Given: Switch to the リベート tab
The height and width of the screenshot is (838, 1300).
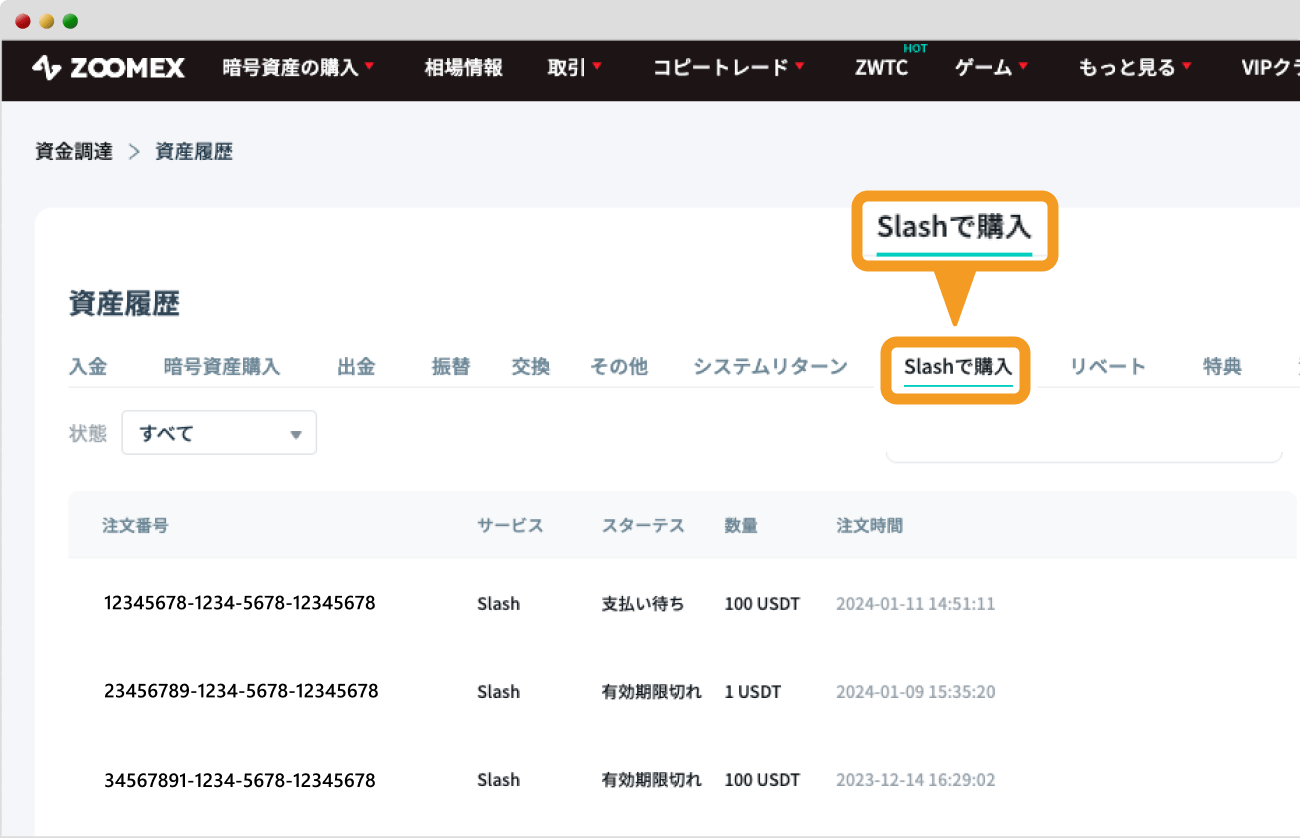Looking at the screenshot, I should [1108, 367].
